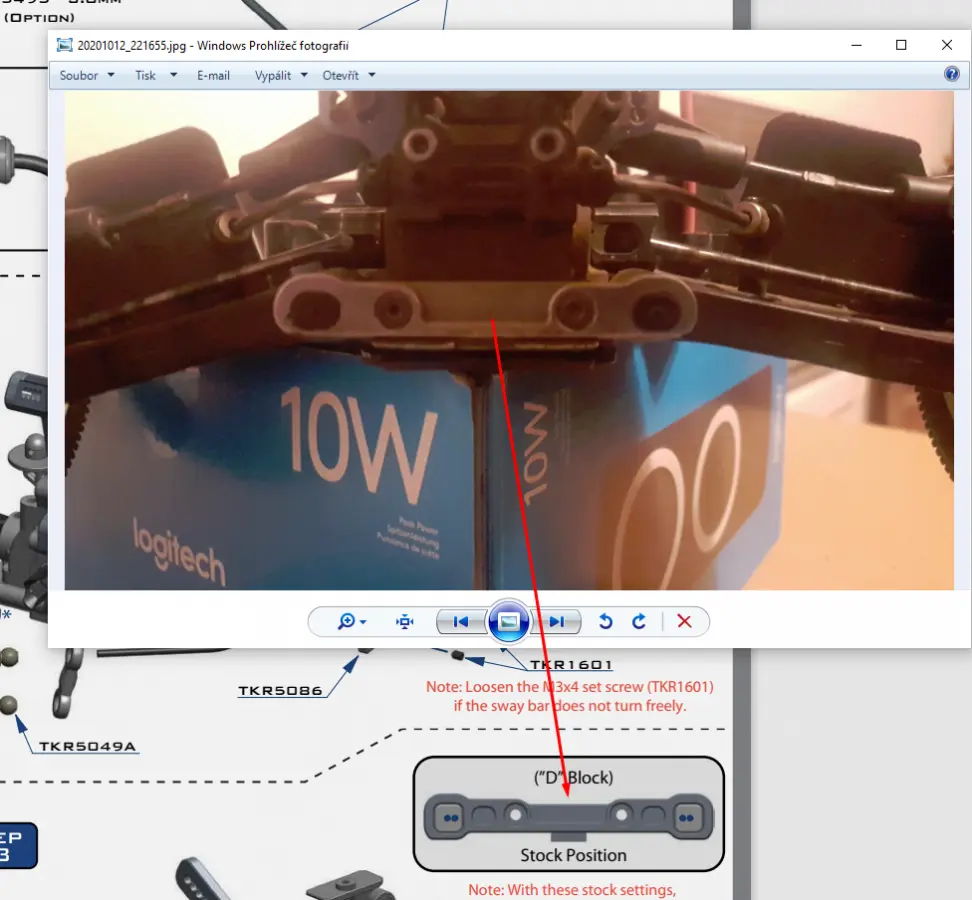Click the photo viewer title bar app icon

[x=64, y=45]
